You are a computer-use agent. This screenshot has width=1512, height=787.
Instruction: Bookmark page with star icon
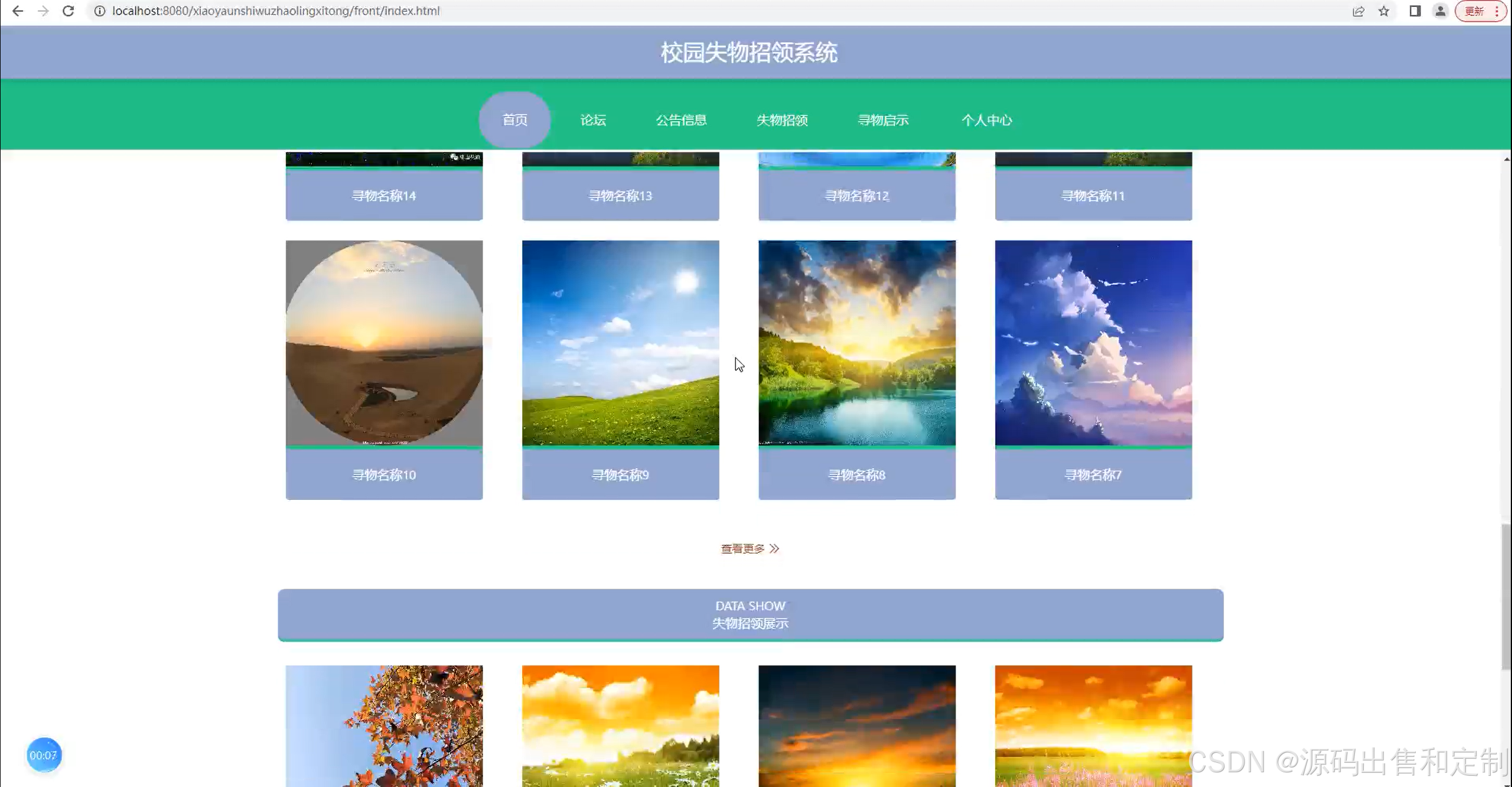pyautogui.click(x=1384, y=11)
